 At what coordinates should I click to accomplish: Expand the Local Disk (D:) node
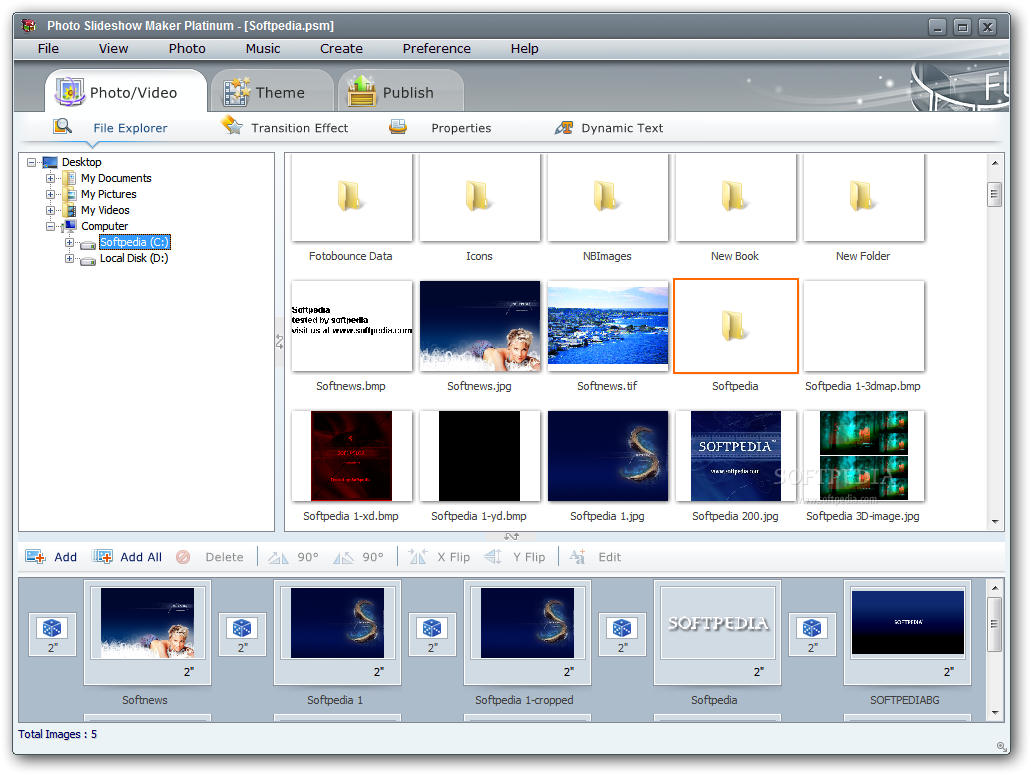click(x=70, y=258)
